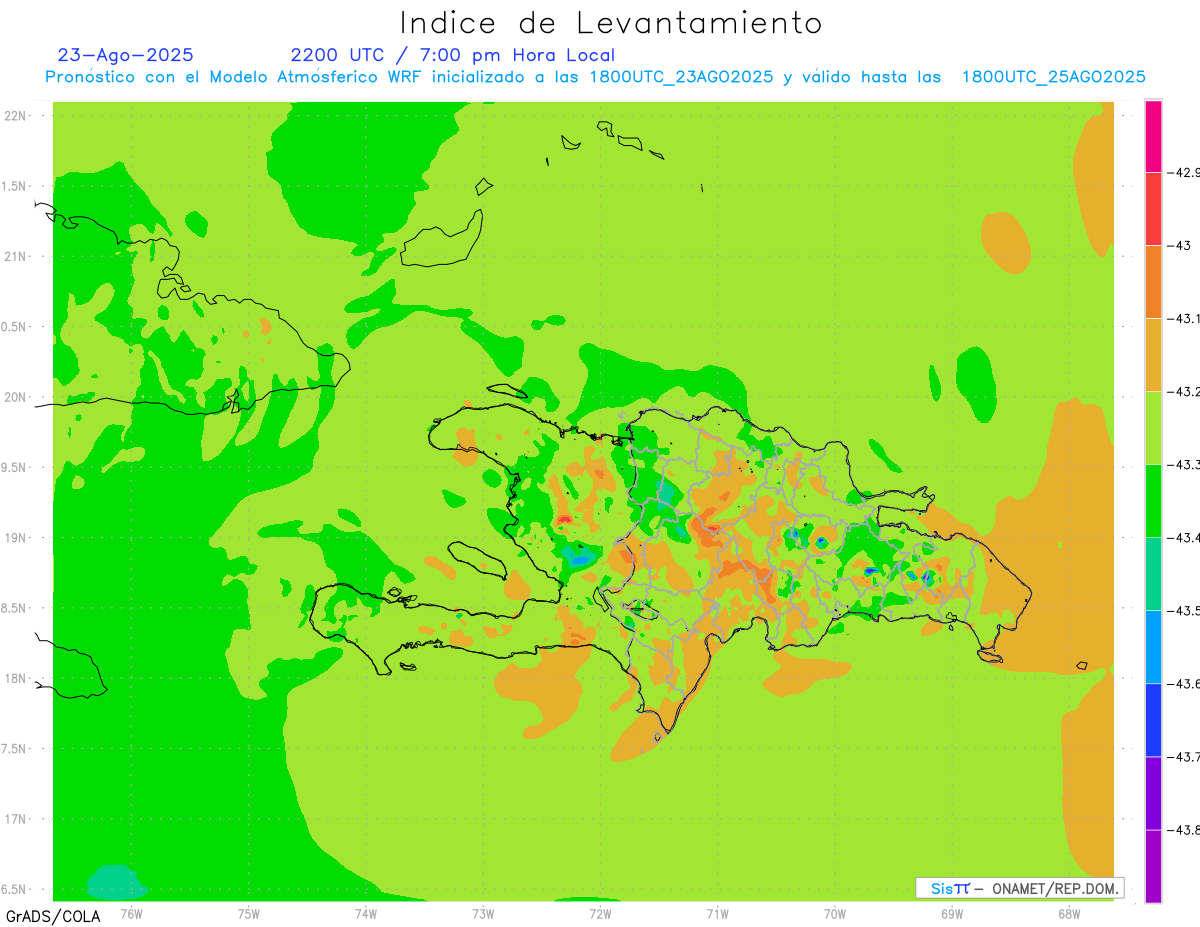Screen dimensions: 1200x927
Task: Click the latitude label "20N"
Action: (x=16, y=397)
